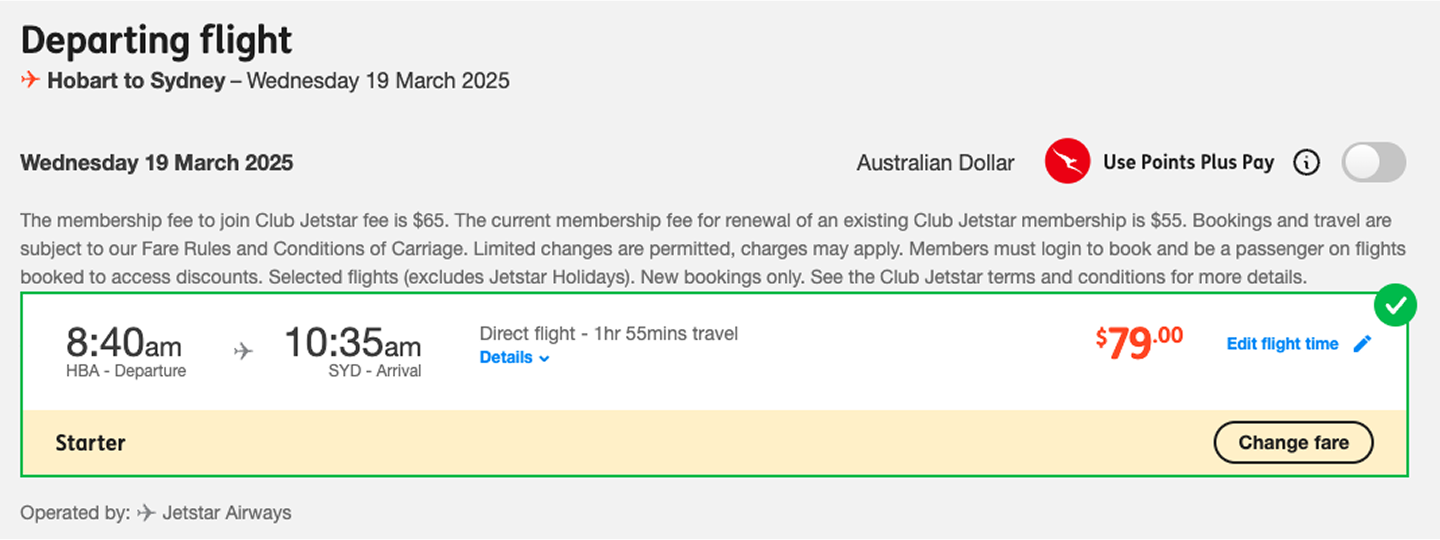Open the Details link for the direct flight

pyautogui.click(x=506, y=357)
